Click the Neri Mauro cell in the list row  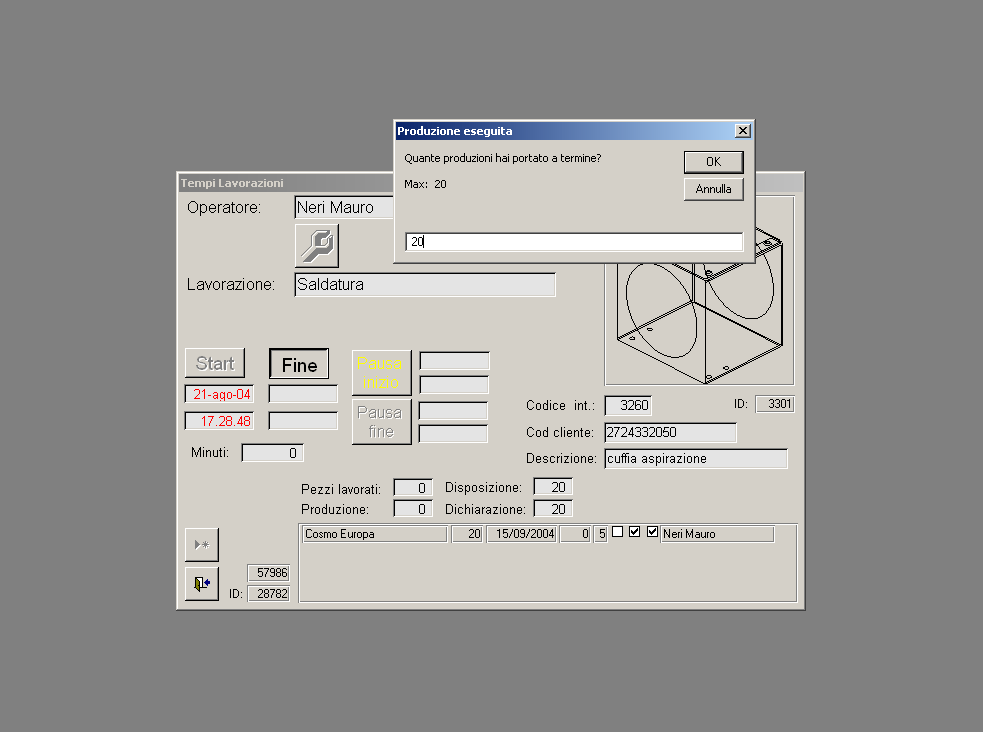coord(717,534)
